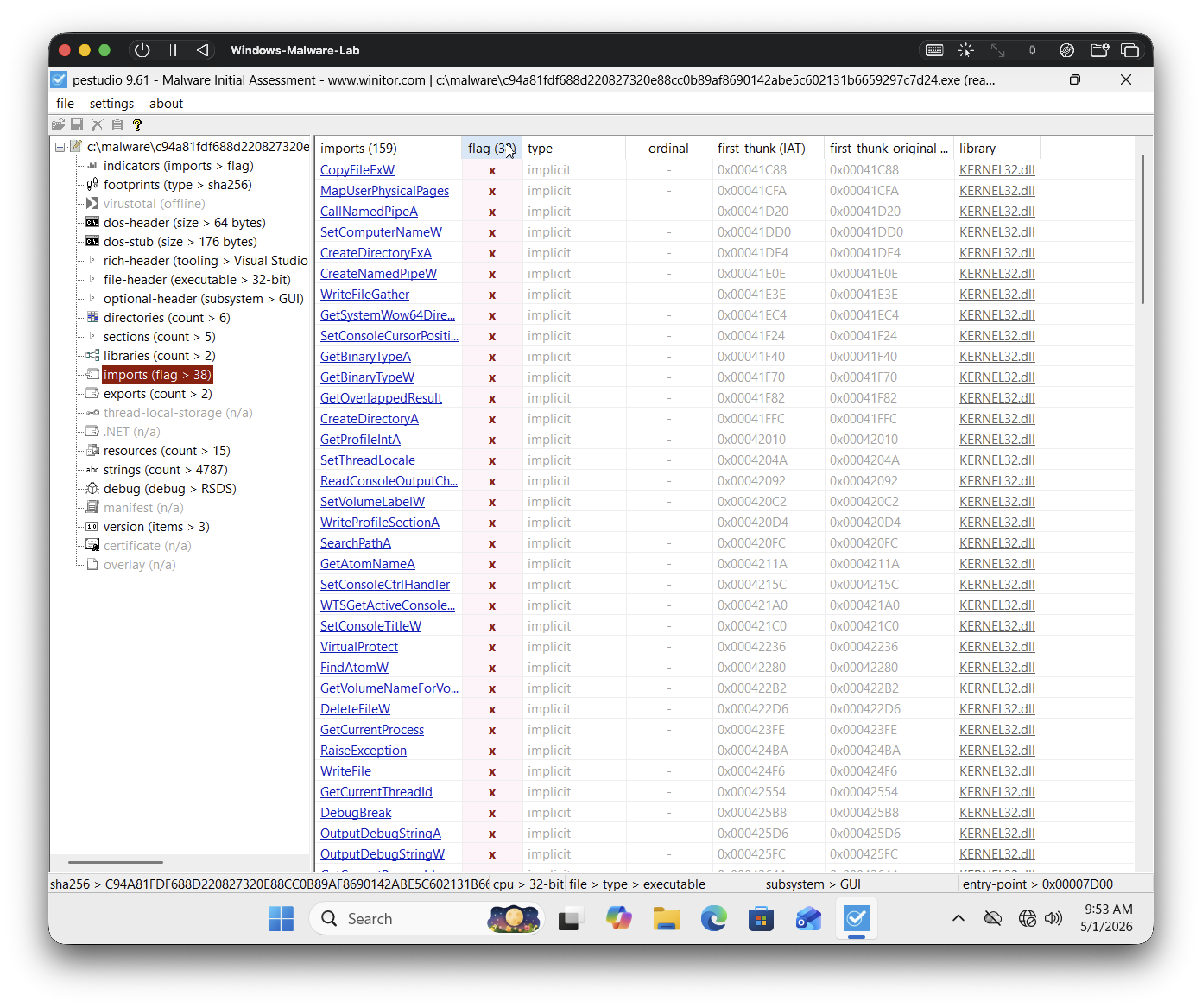
Task: Click the VM windows overlap icon
Action: [1130, 51]
